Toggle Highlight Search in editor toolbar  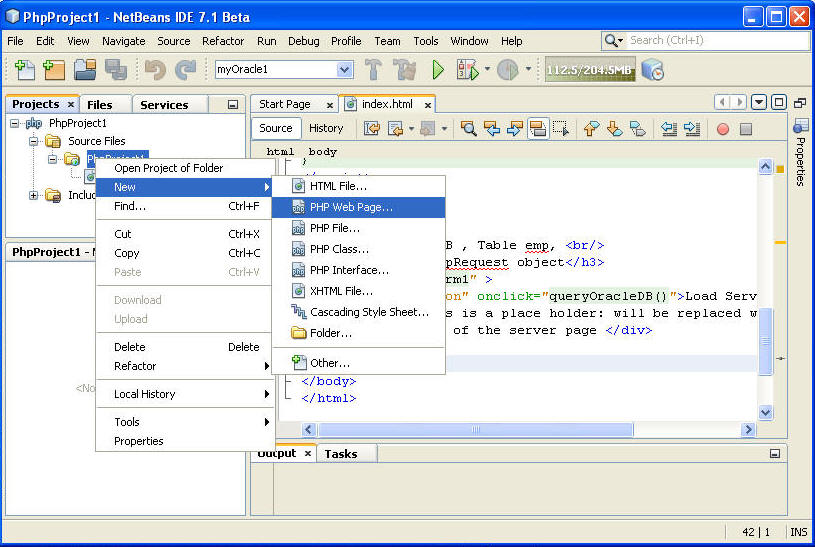click(x=537, y=128)
